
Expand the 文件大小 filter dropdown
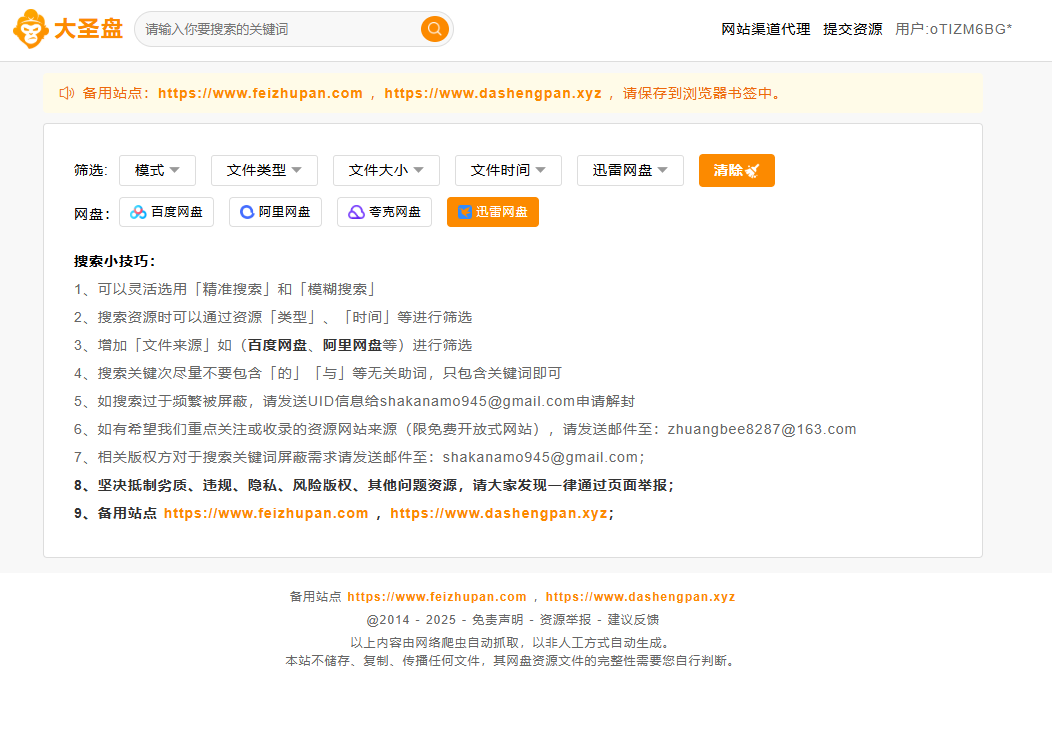386,170
